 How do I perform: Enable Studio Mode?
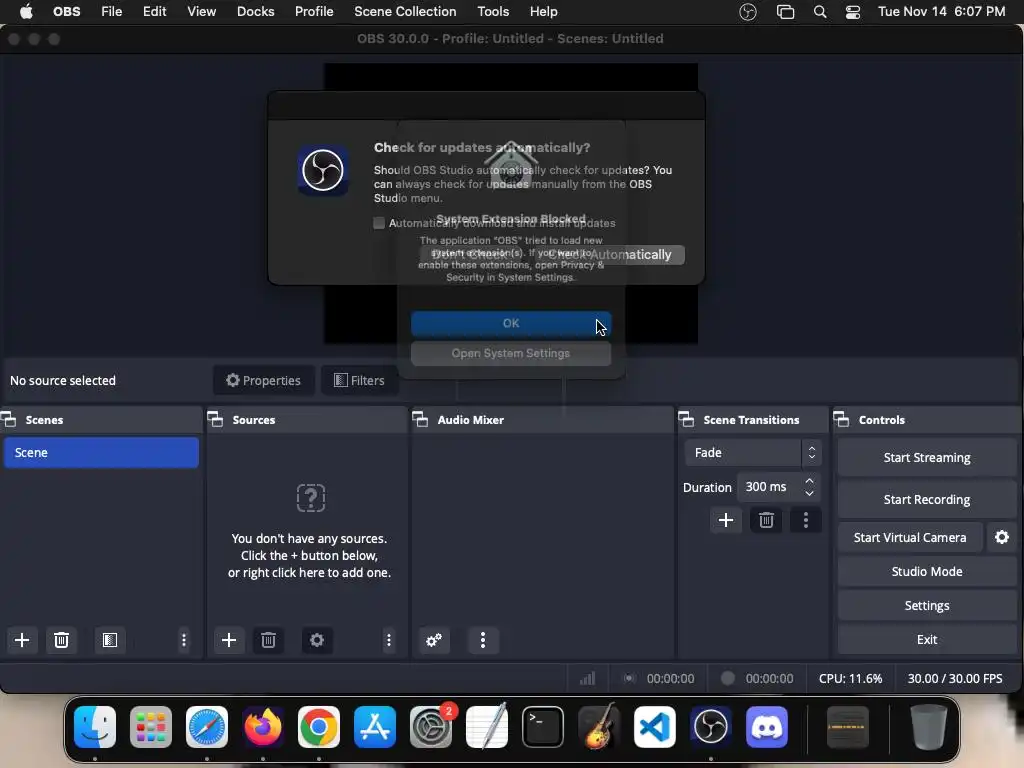click(927, 571)
